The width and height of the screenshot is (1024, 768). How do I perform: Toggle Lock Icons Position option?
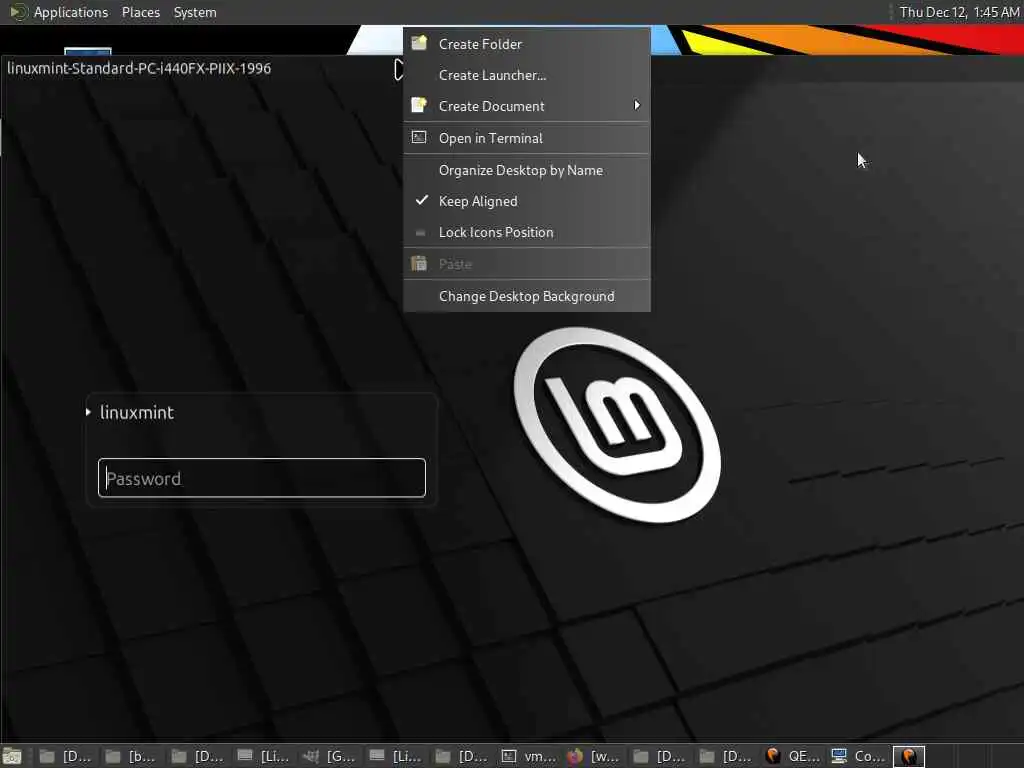click(526, 232)
